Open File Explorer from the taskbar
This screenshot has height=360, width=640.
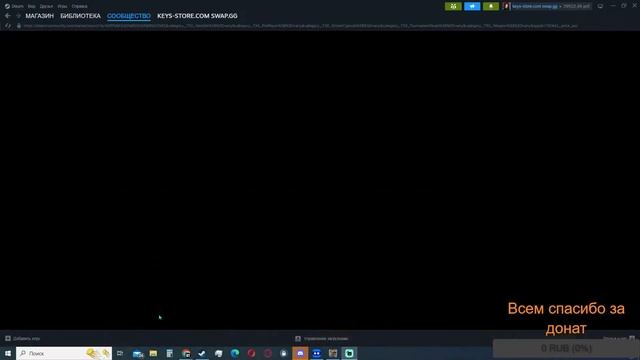(153, 353)
